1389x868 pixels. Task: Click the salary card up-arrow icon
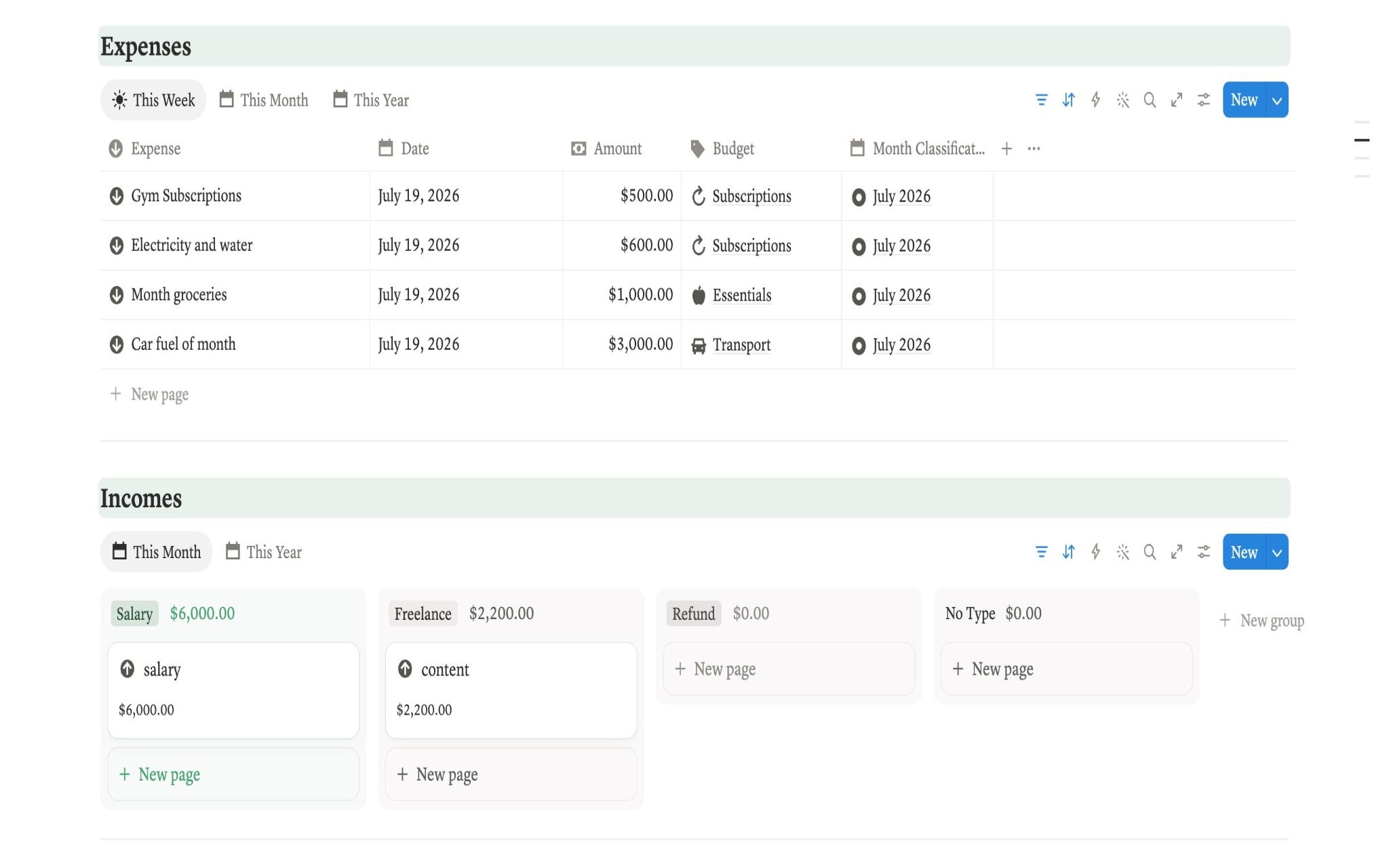point(128,669)
